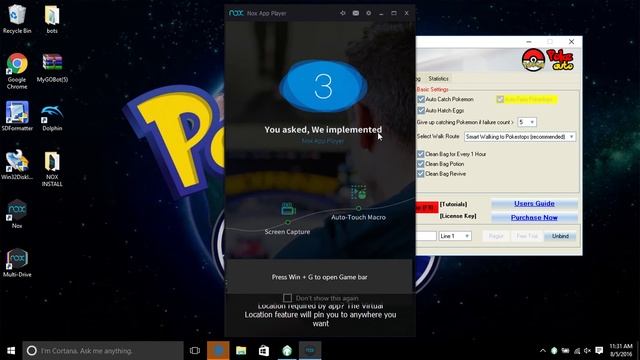Click the Poke auto pokeball logo

tap(533, 60)
